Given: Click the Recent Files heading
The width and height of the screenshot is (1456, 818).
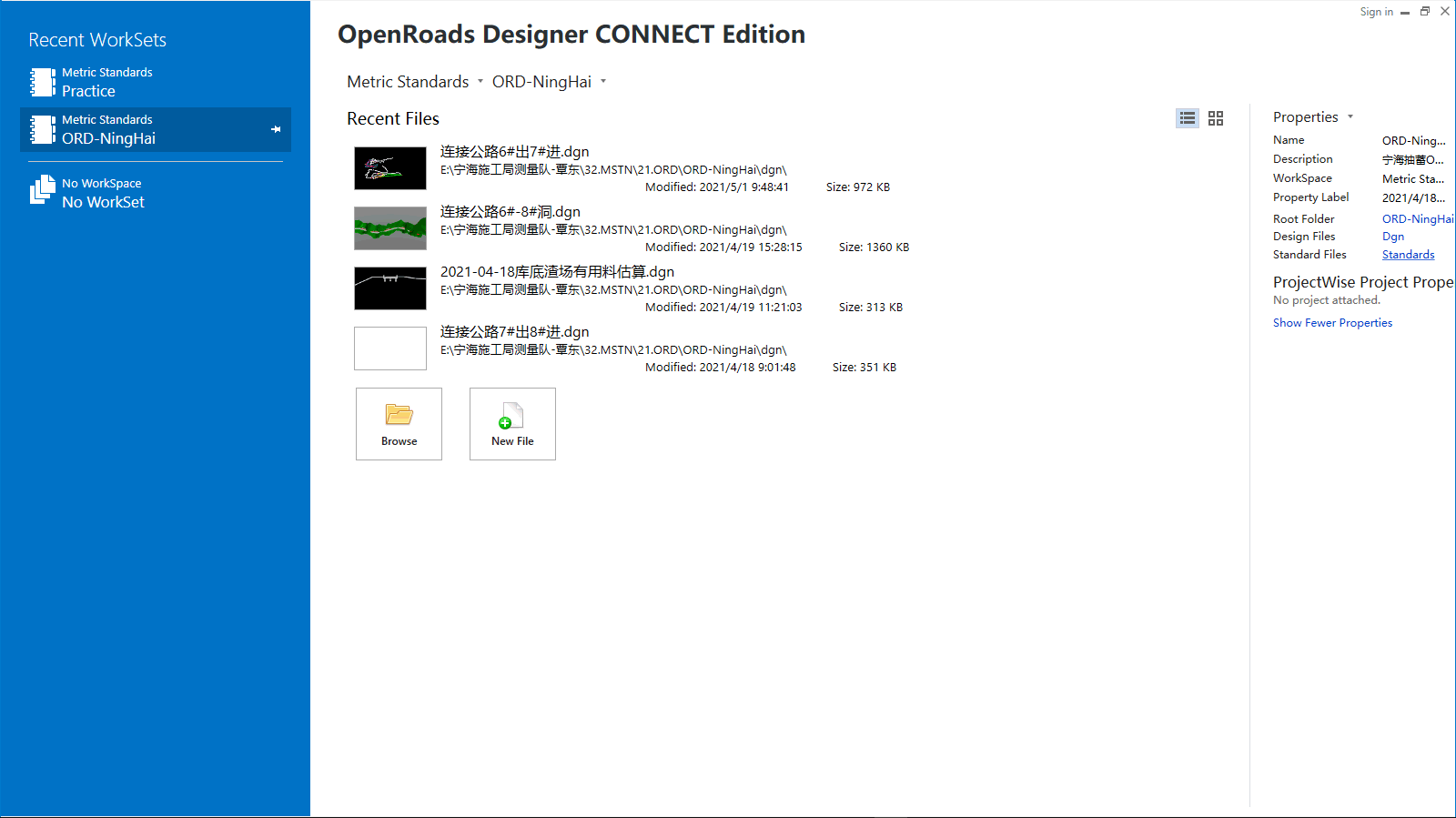Looking at the screenshot, I should (x=393, y=119).
